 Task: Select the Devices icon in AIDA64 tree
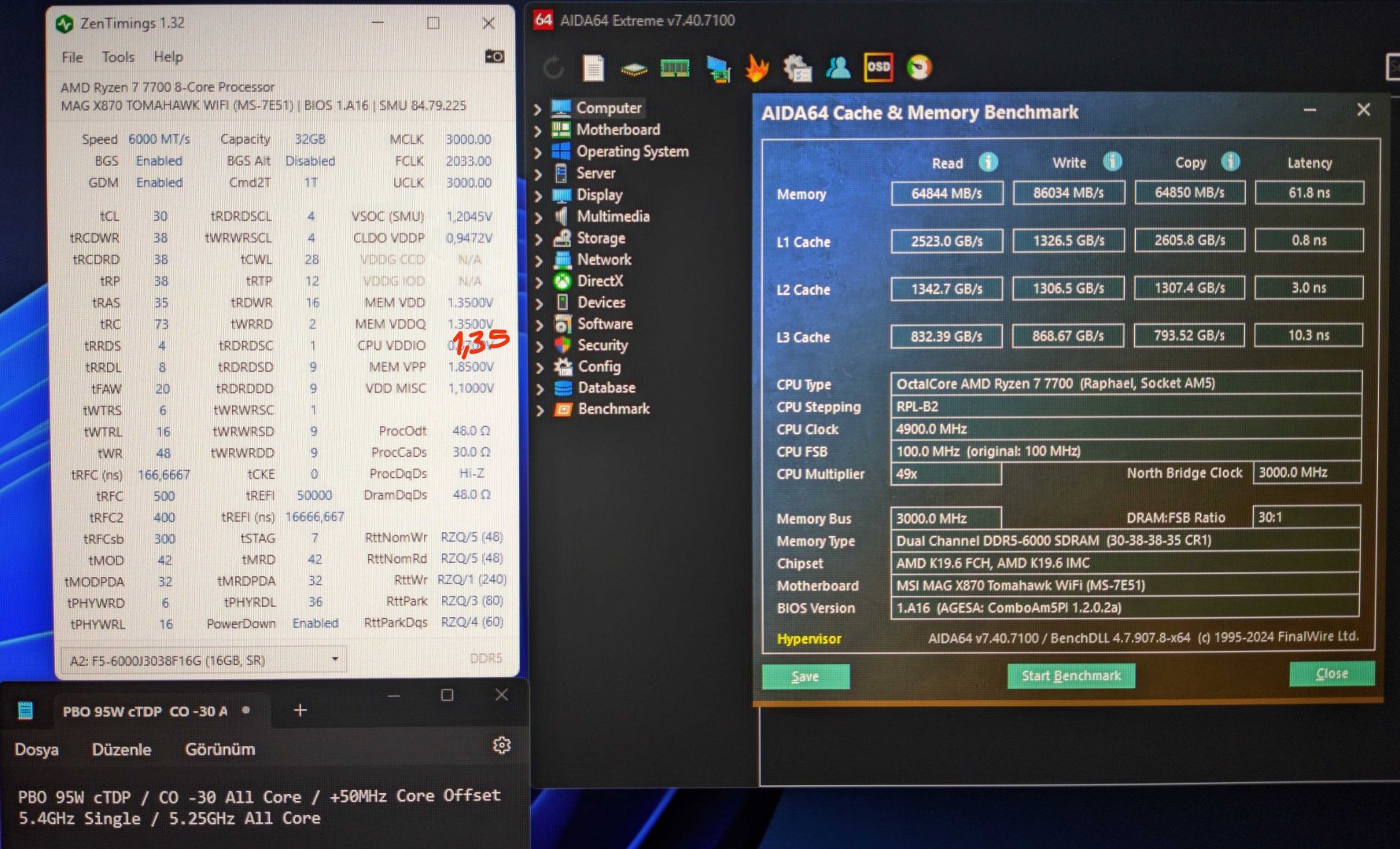(562, 302)
